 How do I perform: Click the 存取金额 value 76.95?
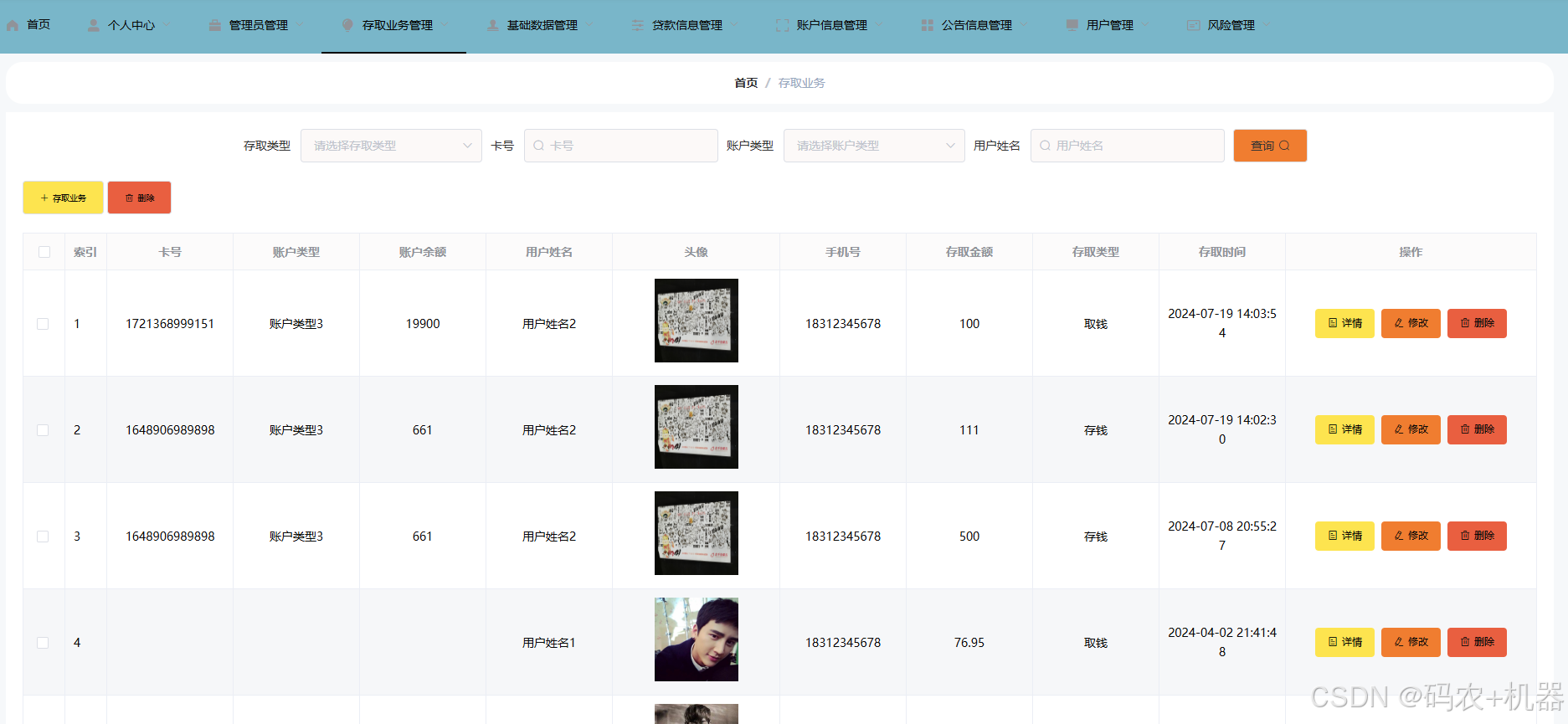[x=969, y=643]
